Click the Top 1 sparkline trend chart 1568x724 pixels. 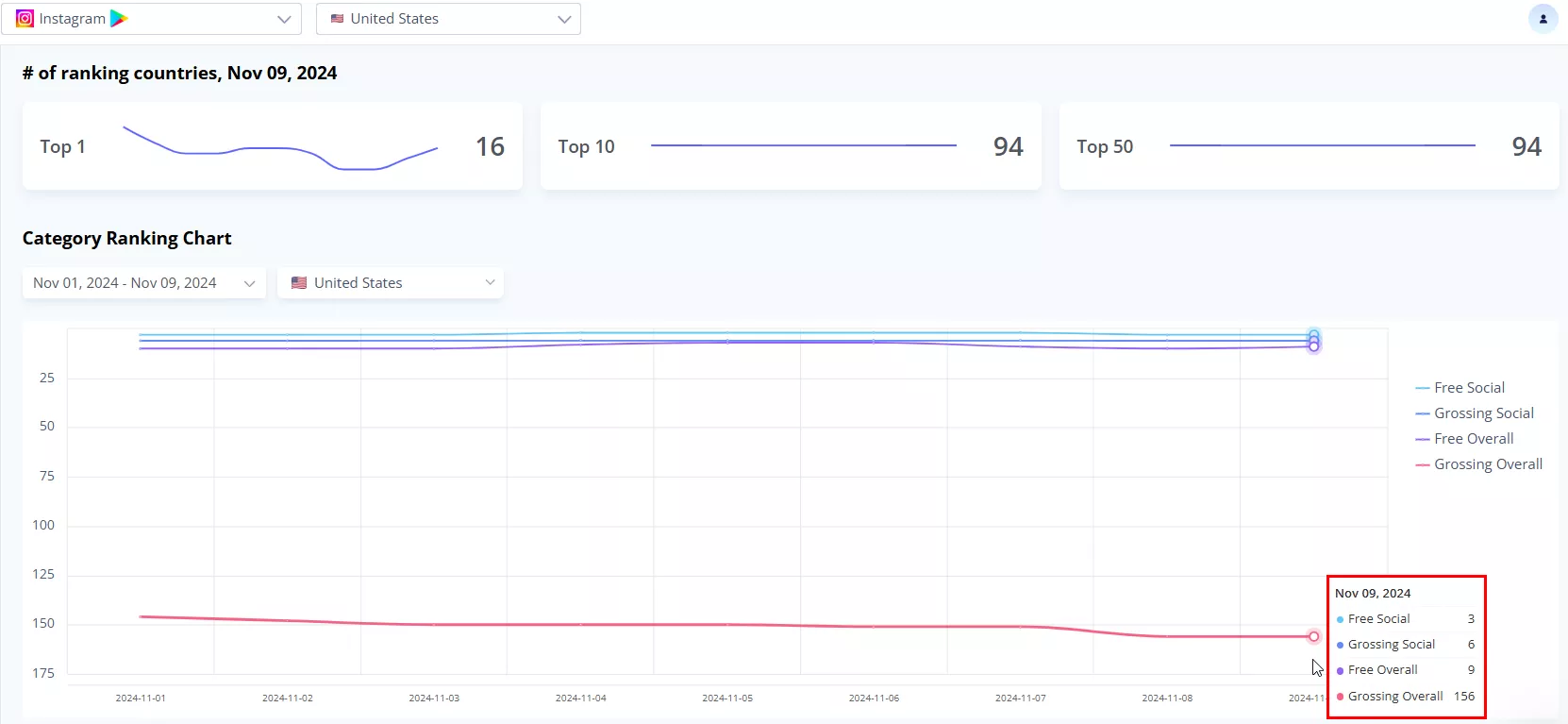tap(280, 148)
